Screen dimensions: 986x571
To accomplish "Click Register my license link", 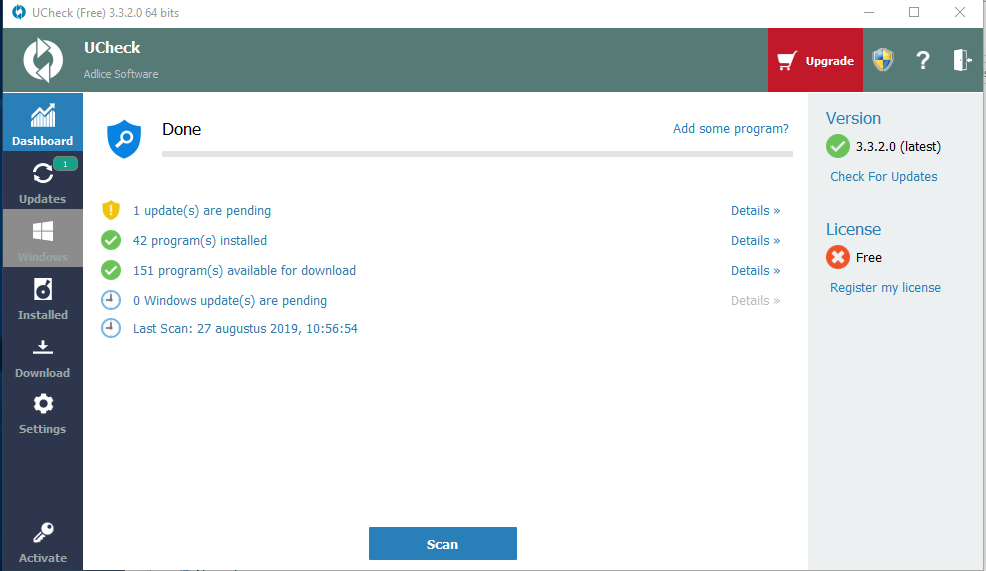I will (885, 287).
